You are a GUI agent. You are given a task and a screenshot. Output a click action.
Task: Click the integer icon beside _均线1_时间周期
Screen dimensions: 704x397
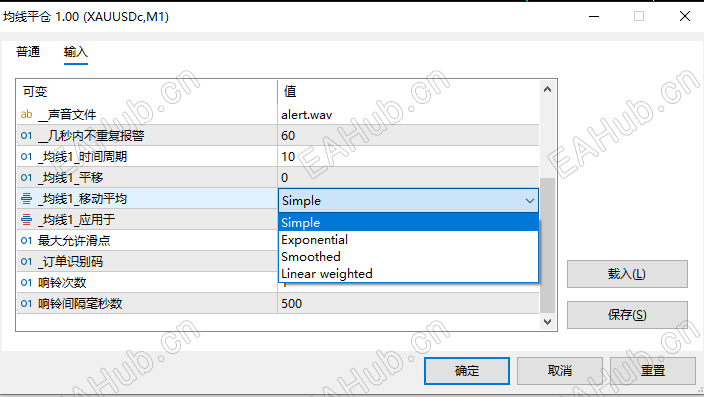[26, 157]
